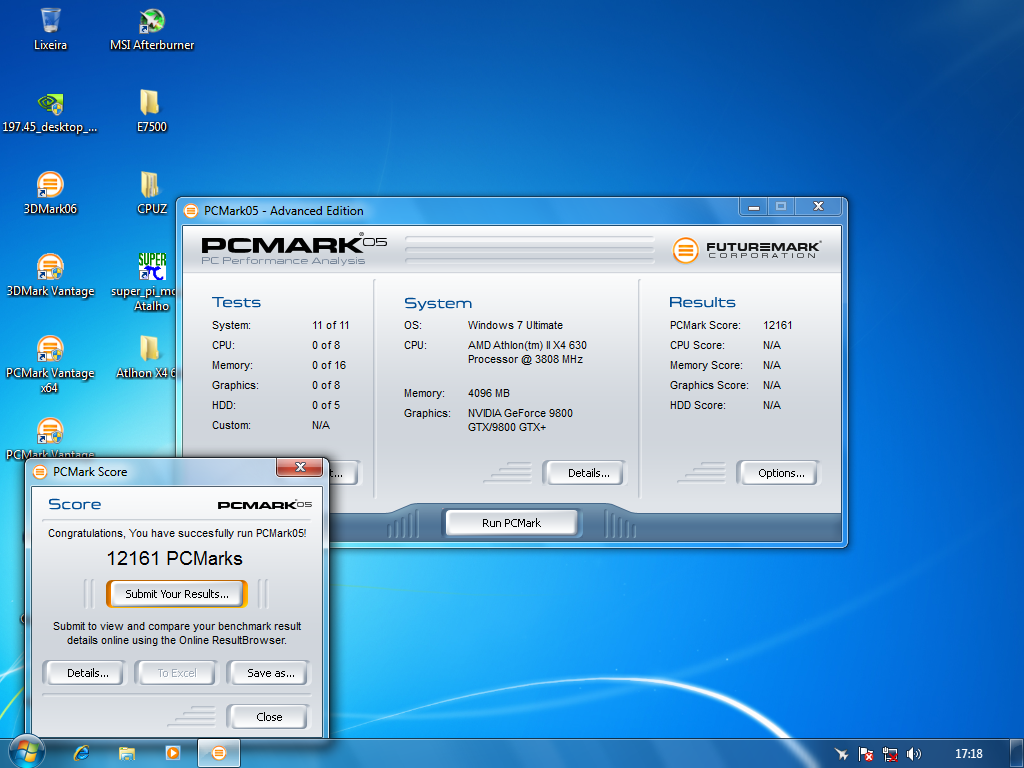Close PCMark Score dialog with red X
This screenshot has height=768, width=1024.
tap(300, 466)
